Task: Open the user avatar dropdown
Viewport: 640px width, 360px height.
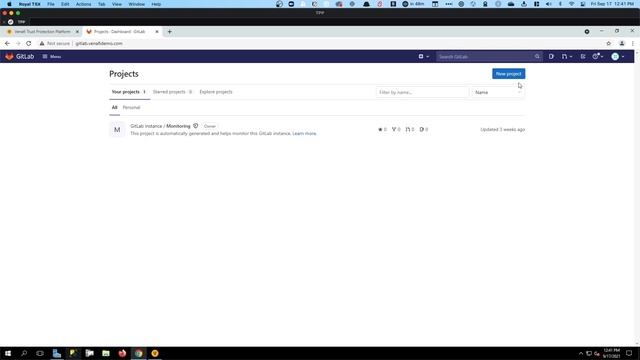Action: pos(618,57)
